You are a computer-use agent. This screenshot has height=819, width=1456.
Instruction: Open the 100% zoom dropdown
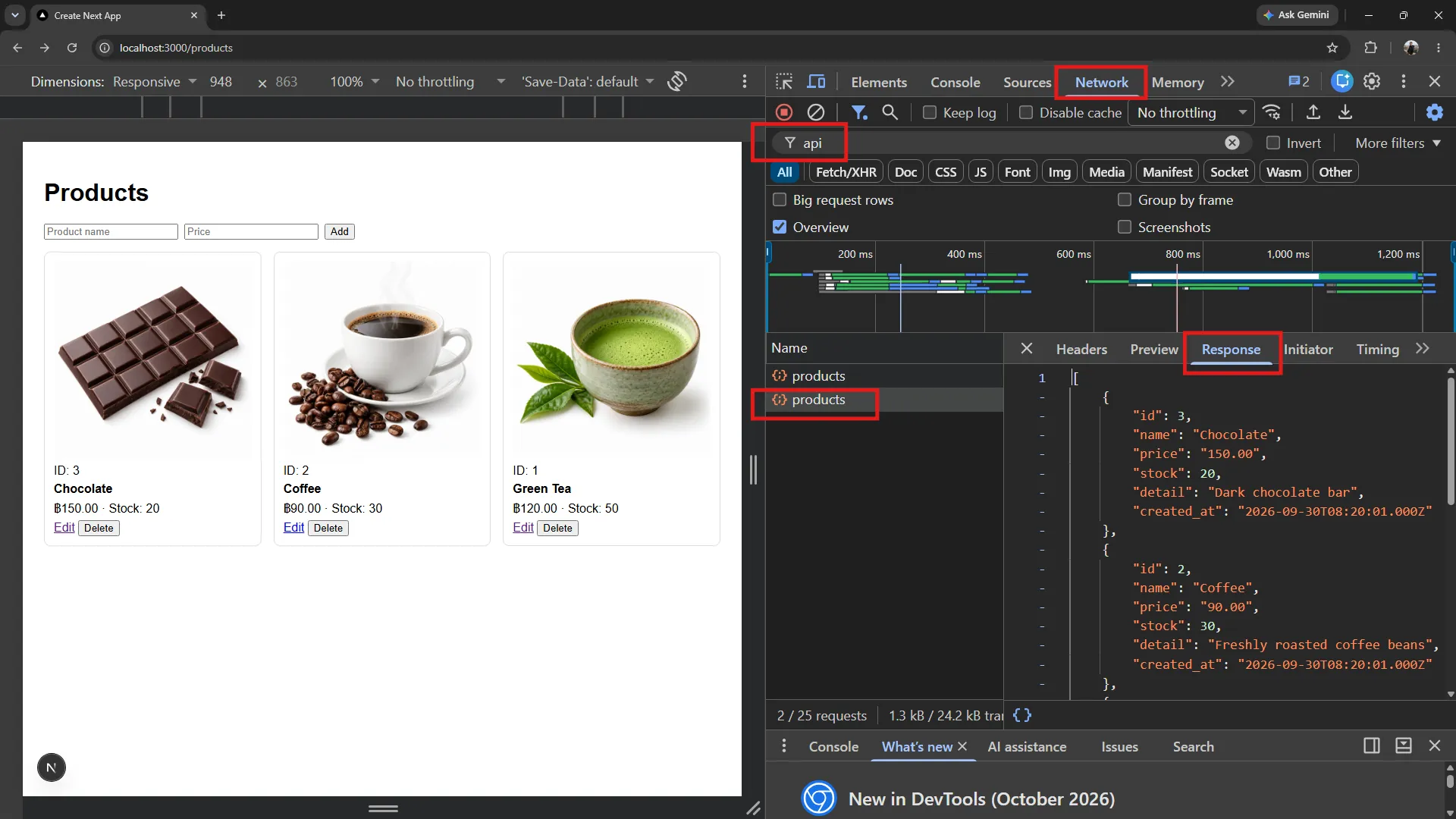(x=354, y=82)
